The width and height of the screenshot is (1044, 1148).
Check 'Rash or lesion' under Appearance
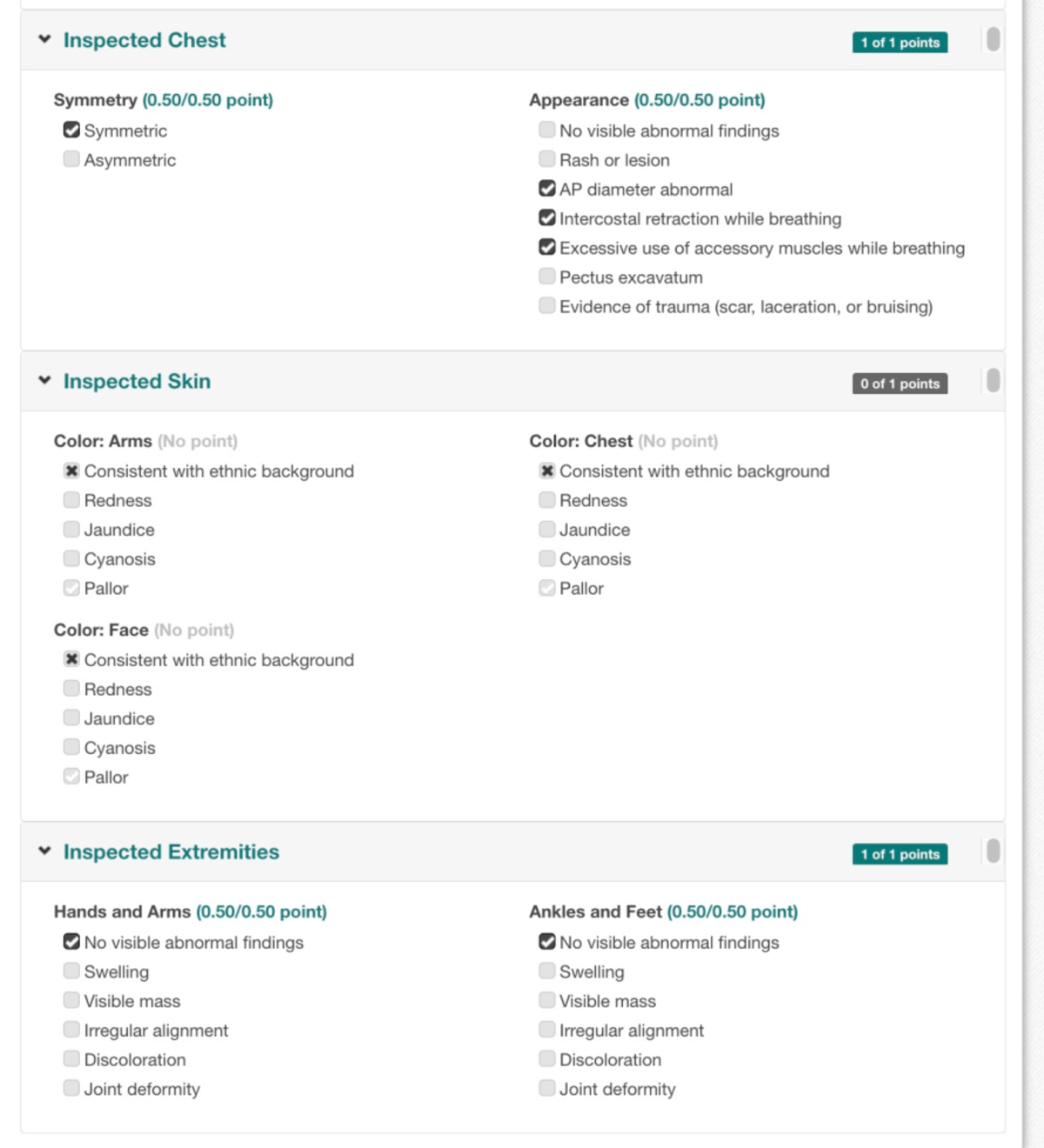546,159
